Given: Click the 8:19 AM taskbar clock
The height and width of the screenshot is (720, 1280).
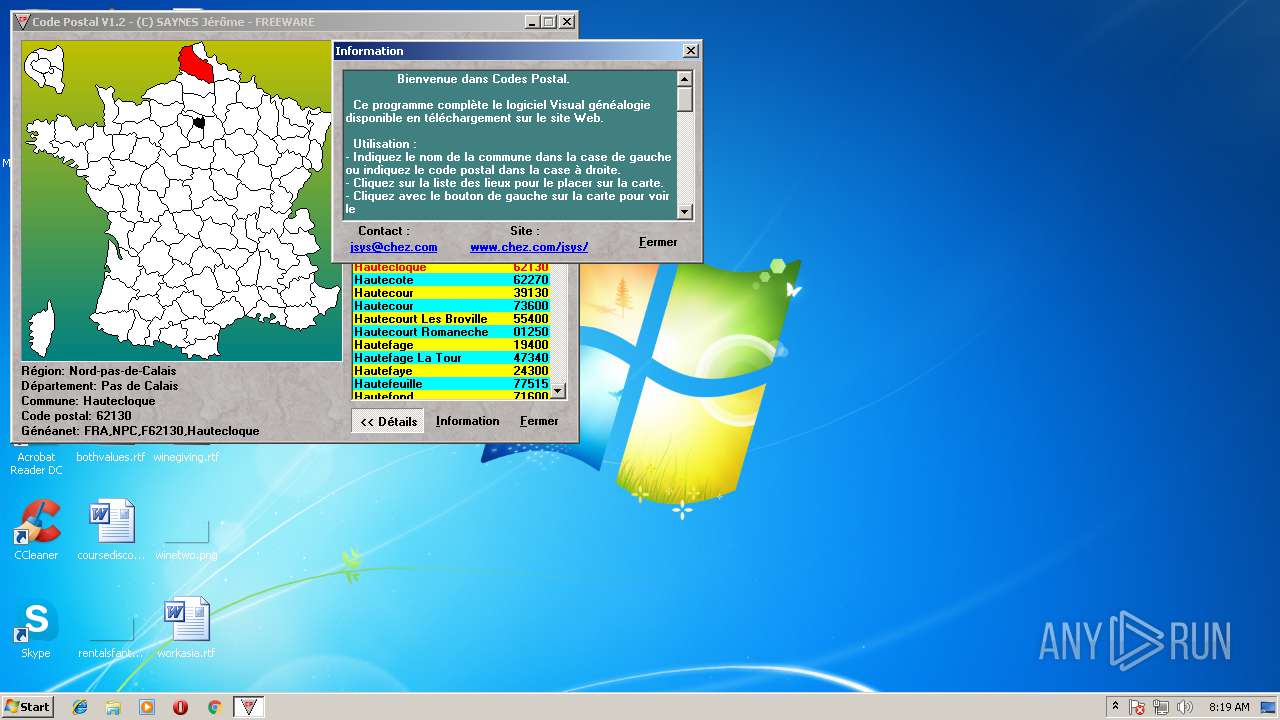Looking at the screenshot, I should coord(1228,707).
